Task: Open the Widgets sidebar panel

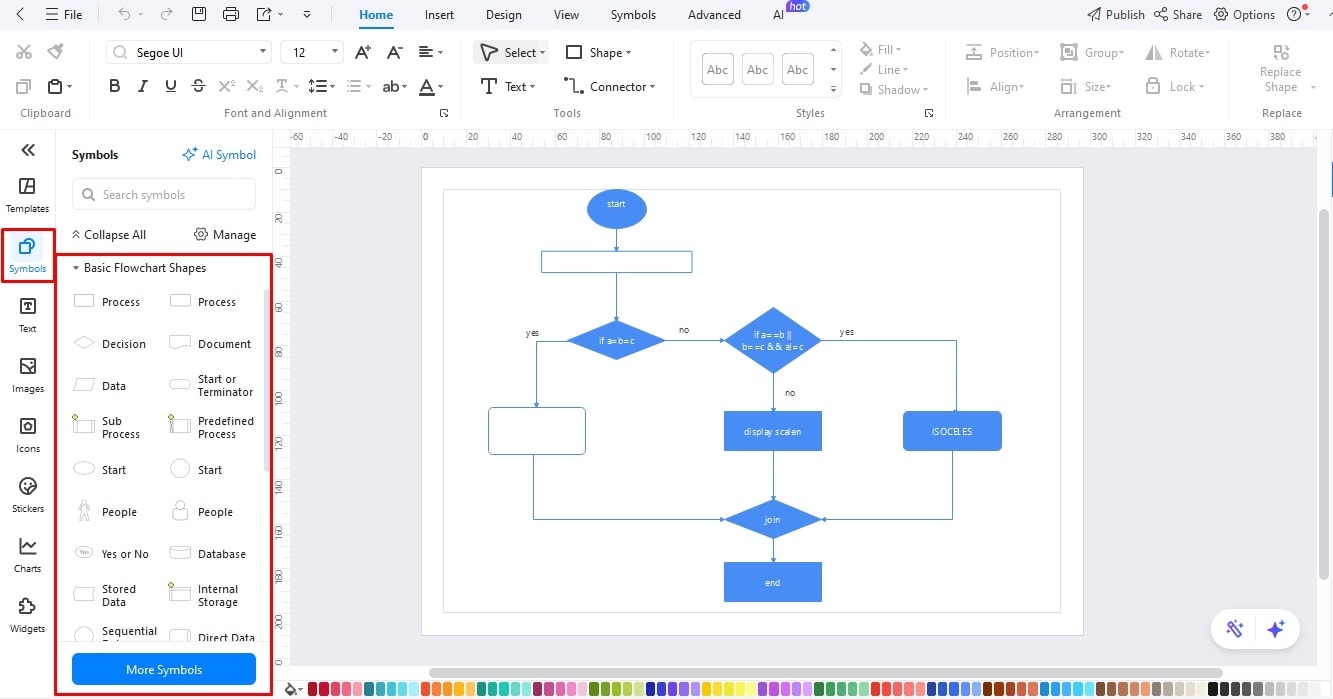Action: 28,615
